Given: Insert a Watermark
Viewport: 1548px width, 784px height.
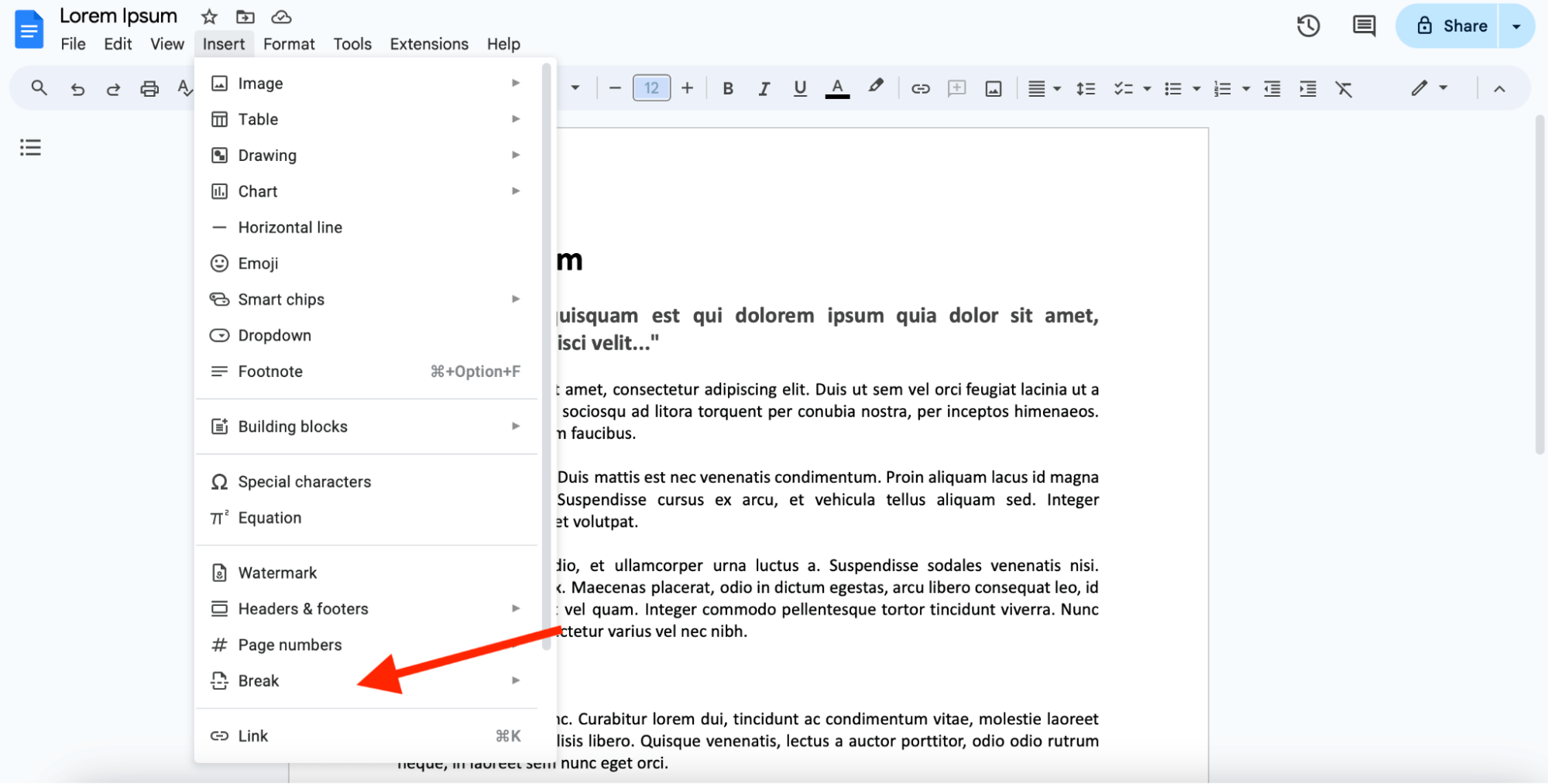Looking at the screenshot, I should click(276, 572).
